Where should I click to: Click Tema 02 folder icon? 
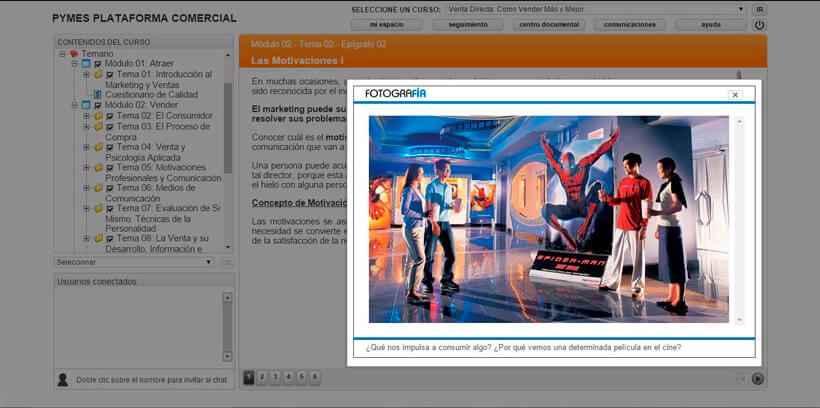pyautogui.click(x=98, y=116)
